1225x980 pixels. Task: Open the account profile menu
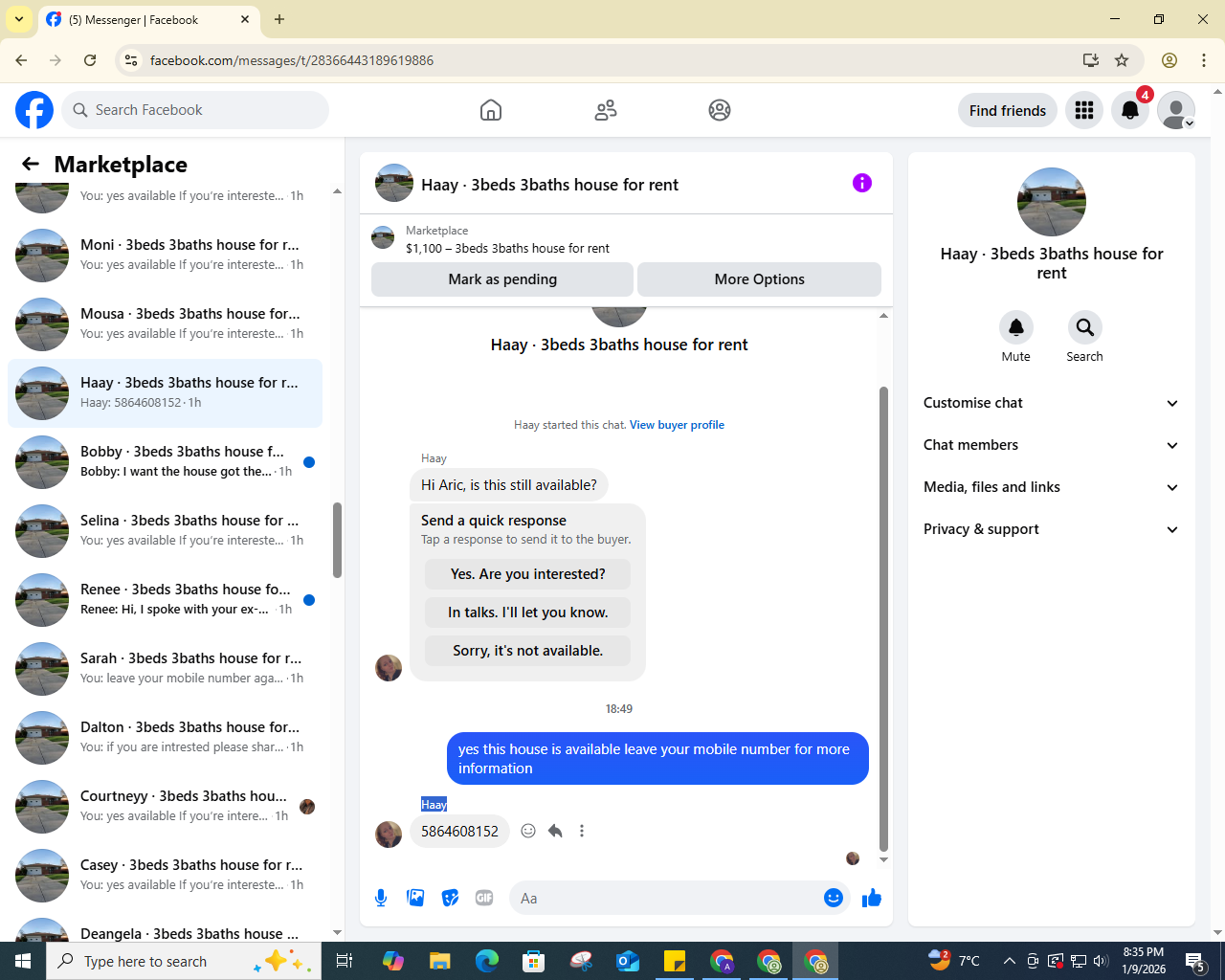(1176, 110)
